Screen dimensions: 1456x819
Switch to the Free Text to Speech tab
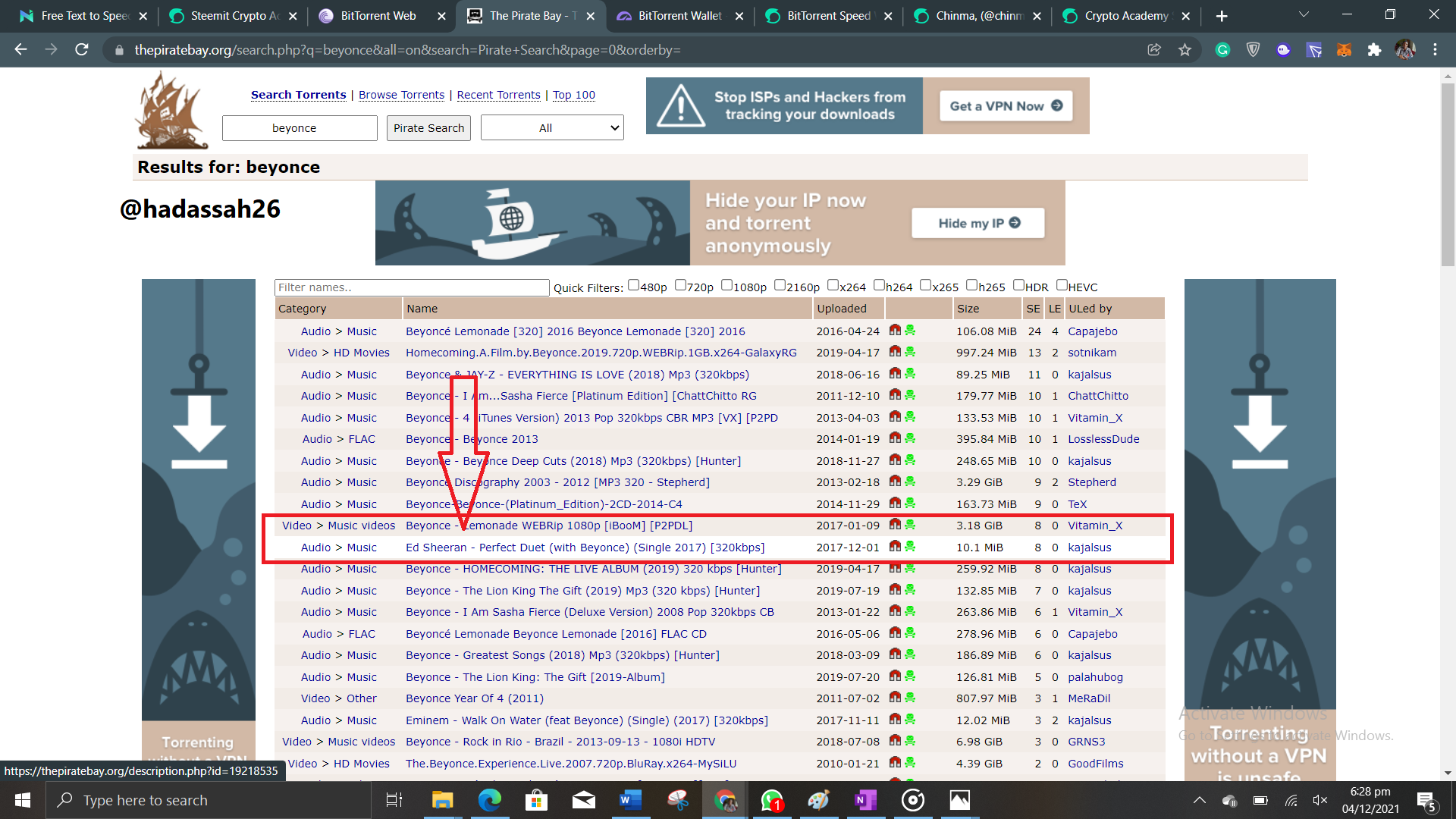pyautogui.click(x=83, y=16)
